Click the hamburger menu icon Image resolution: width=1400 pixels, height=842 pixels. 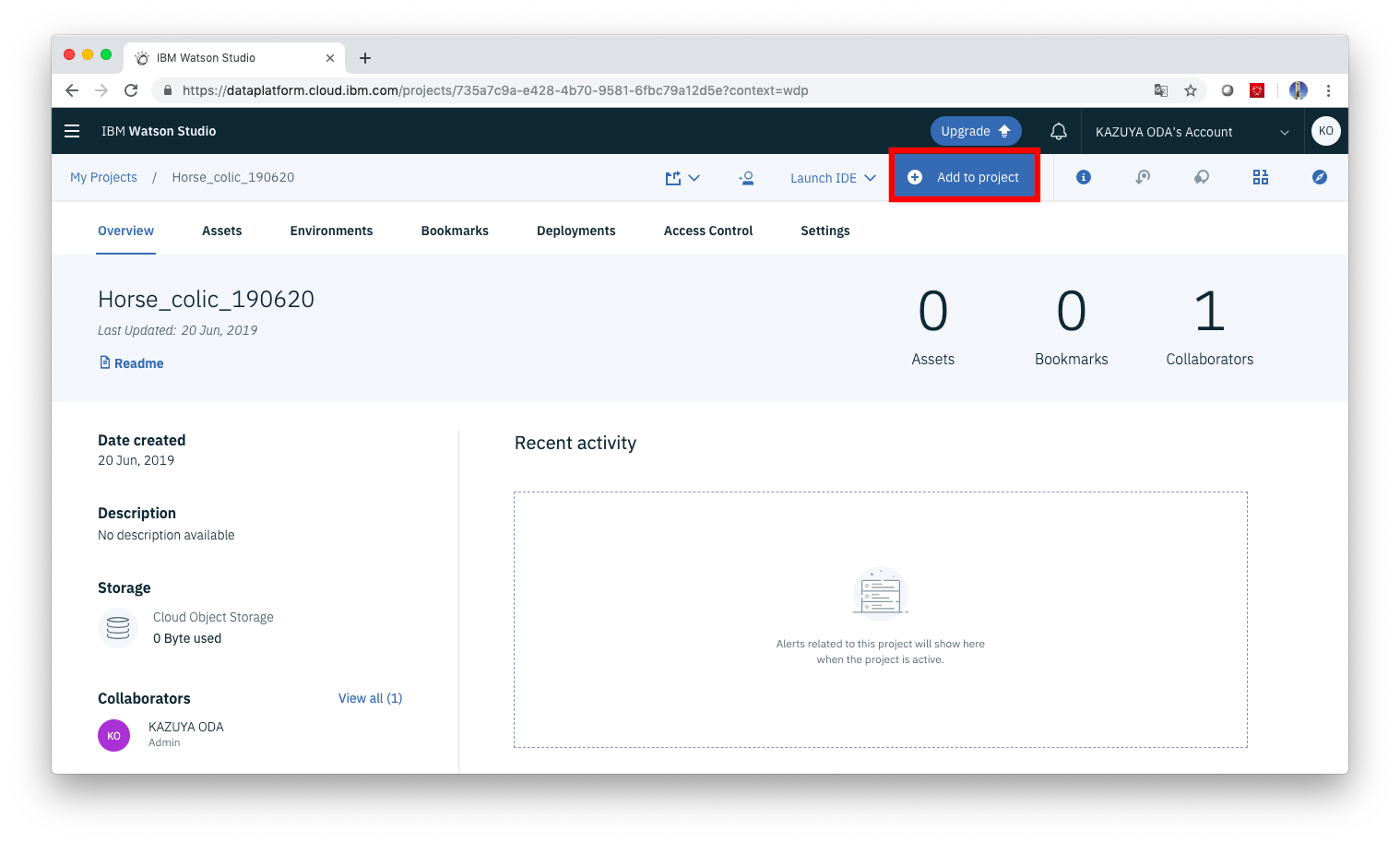pos(72,130)
